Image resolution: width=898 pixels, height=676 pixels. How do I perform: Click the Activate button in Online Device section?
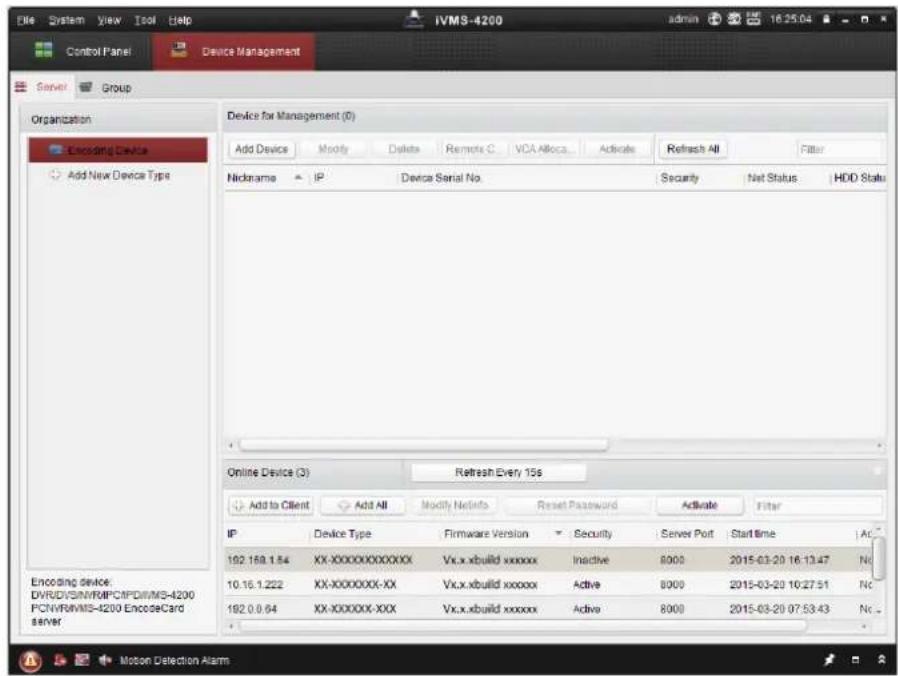click(699, 505)
